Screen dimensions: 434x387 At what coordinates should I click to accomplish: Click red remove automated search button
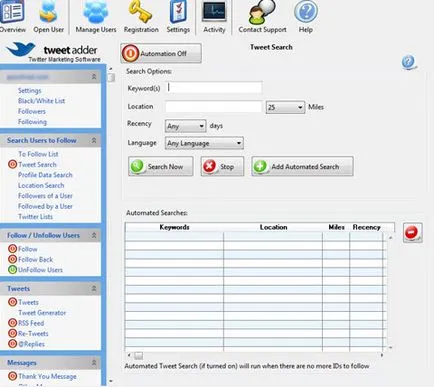[x=412, y=233]
